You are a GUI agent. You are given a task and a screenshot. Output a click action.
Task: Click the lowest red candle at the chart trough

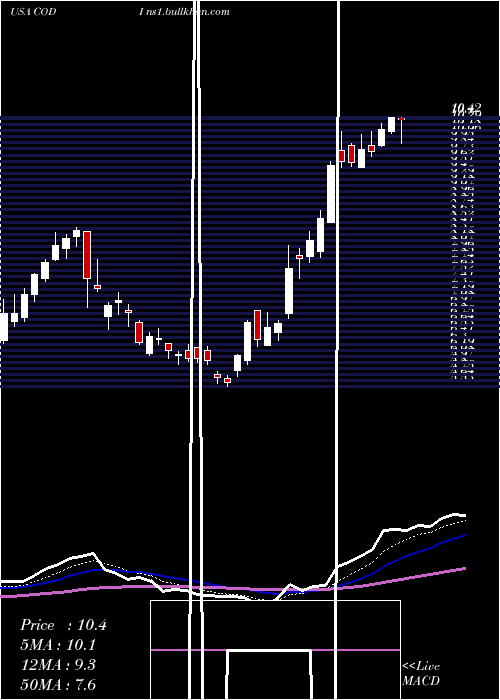227,380
